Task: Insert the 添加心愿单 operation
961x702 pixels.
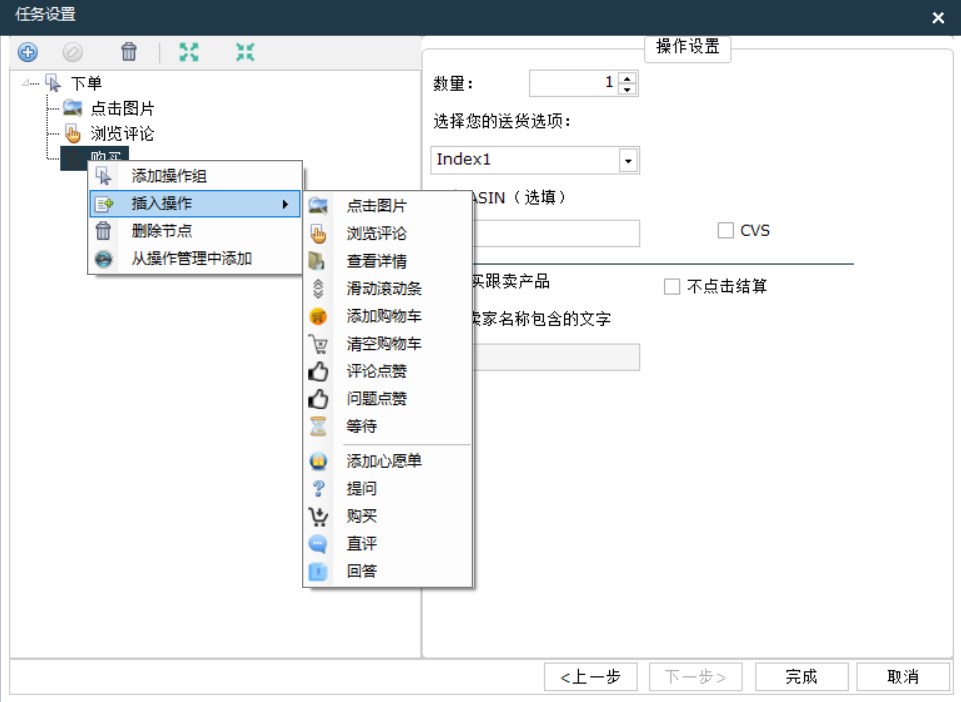Action: 388,461
